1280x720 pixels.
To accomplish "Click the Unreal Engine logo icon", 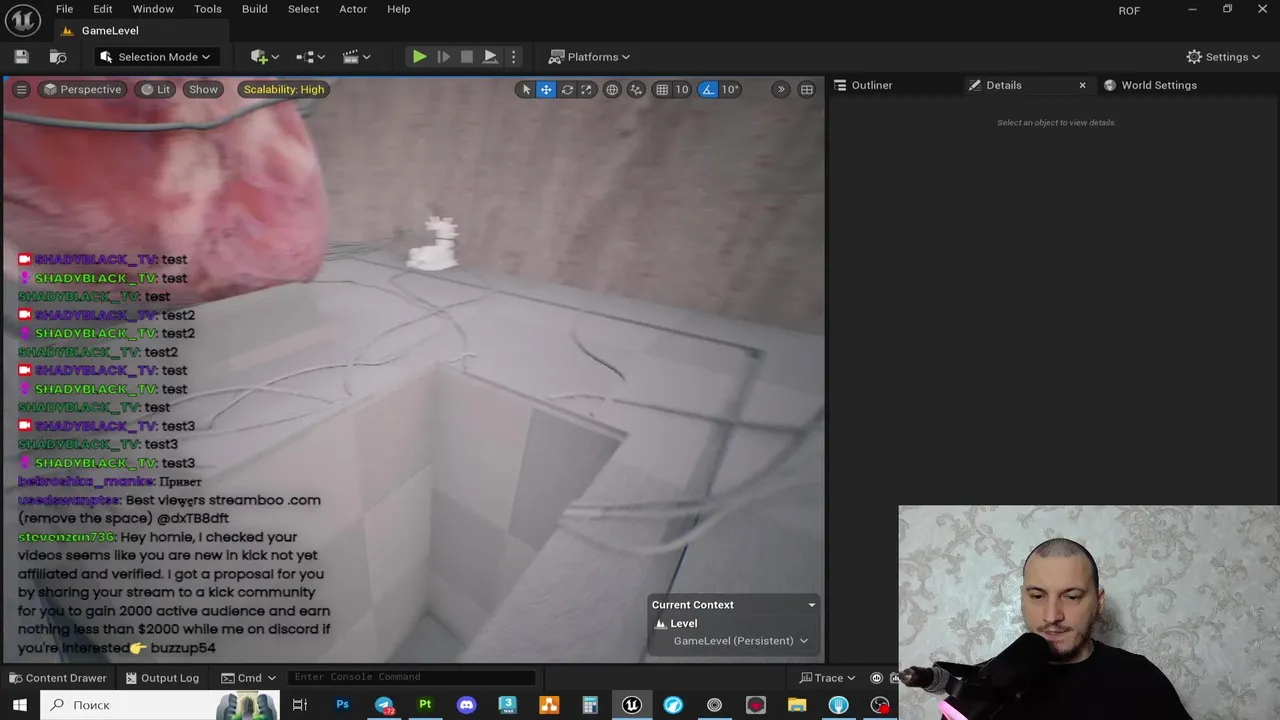I will pyautogui.click(x=22, y=19).
